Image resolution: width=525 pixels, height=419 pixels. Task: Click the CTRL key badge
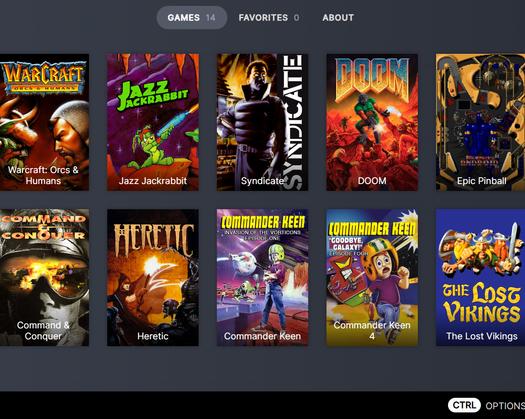(464, 405)
